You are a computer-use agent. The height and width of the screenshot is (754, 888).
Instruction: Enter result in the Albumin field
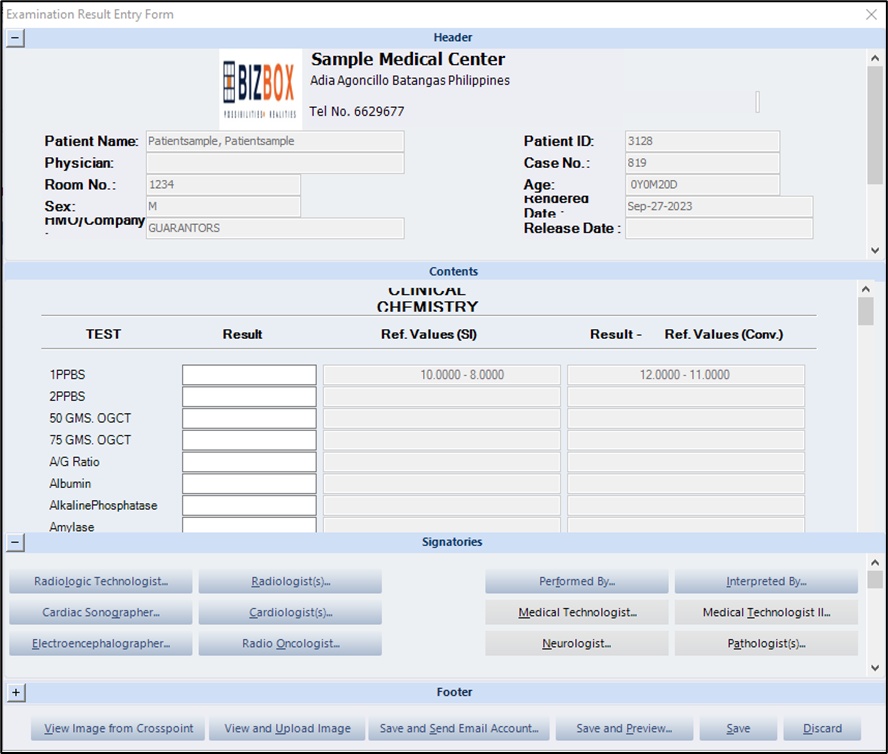click(x=249, y=484)
